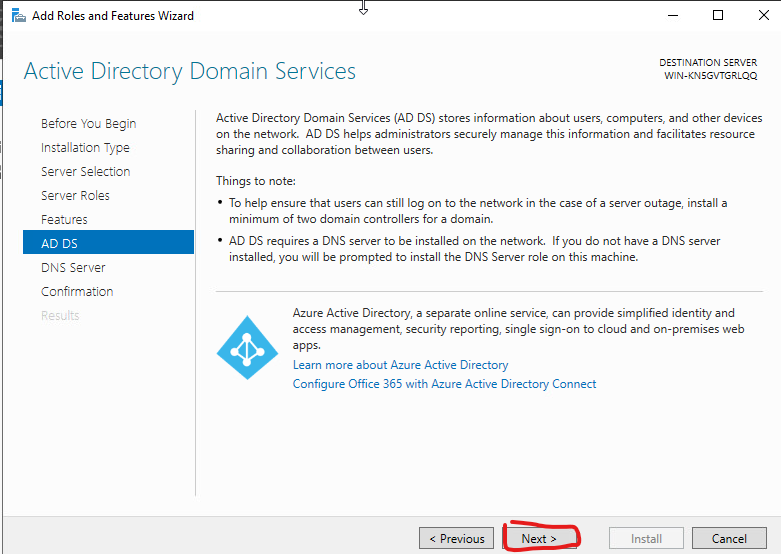Click the disabled Results step

[60, 315]
